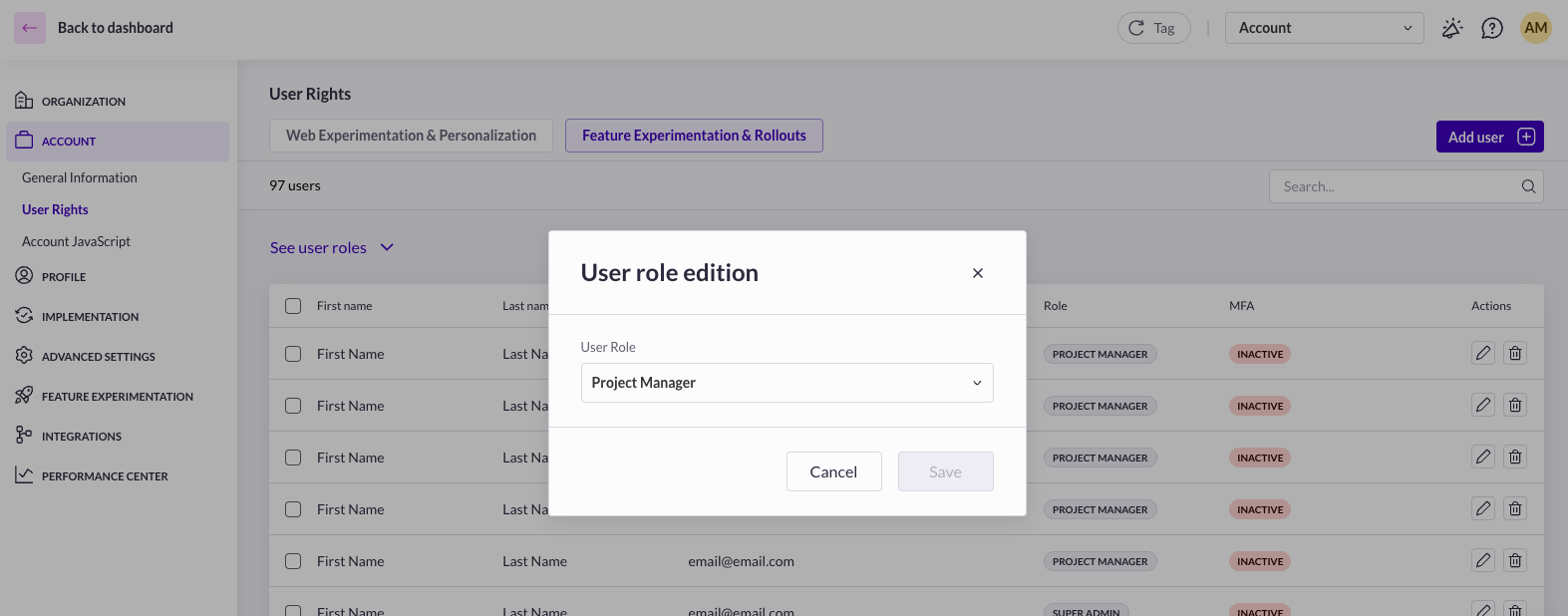
Task: Click the edit pencil icon in first row
Action: [x=1482, y=353]
